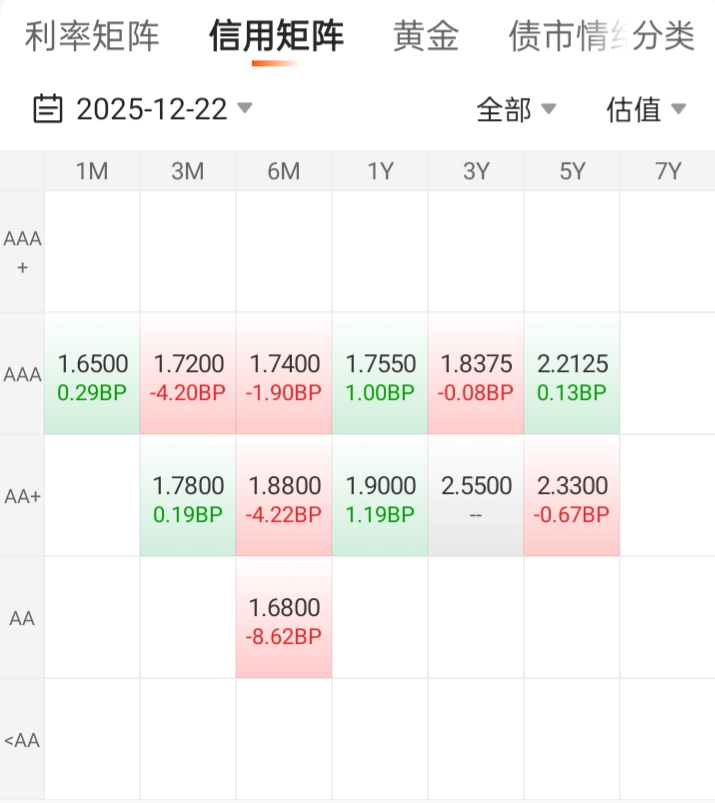Tap the AAA 3M cell 1.7200

tap(188, 376)
